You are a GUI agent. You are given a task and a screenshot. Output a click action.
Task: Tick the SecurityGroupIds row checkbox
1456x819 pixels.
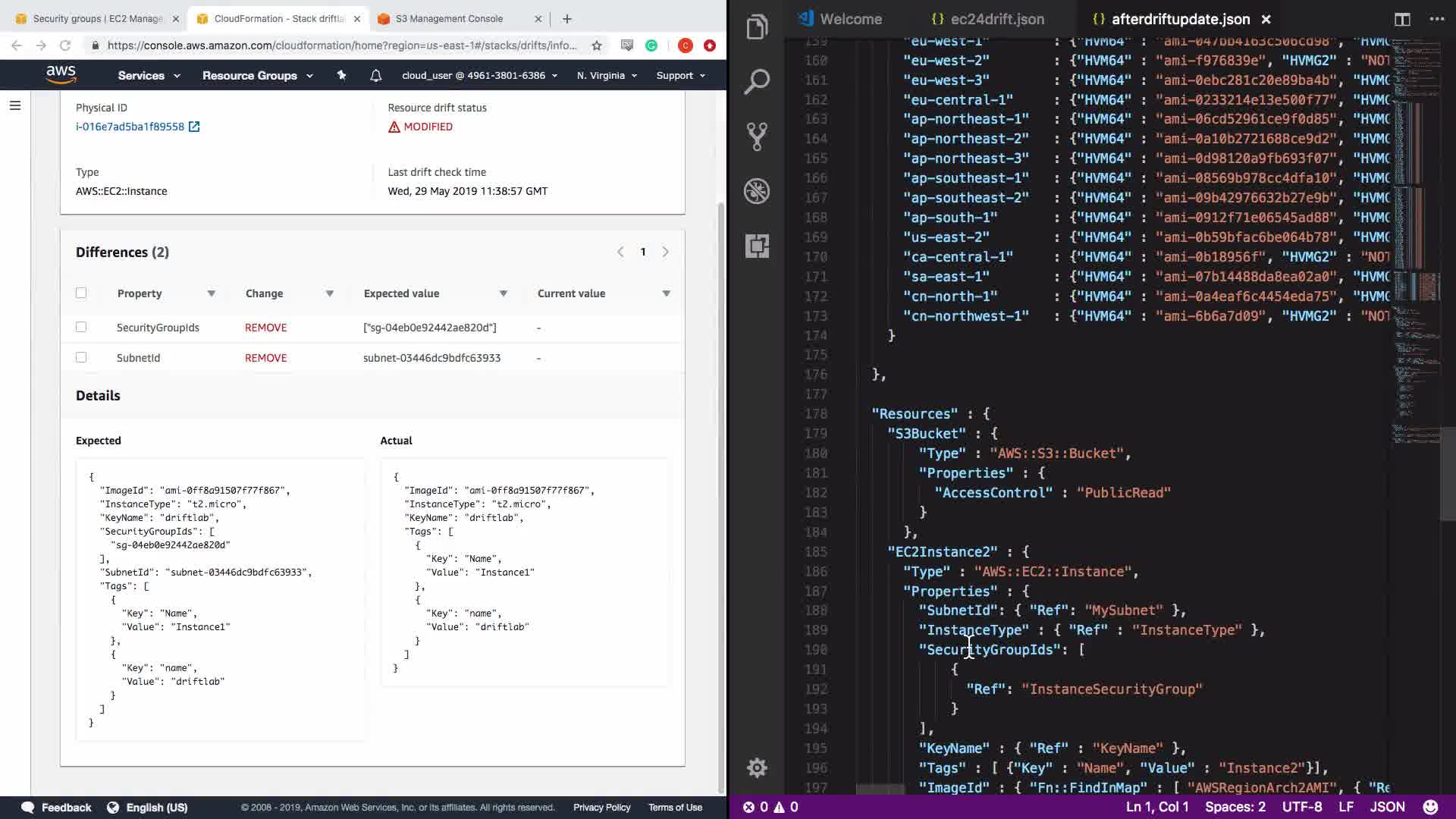tap(81, 327)
